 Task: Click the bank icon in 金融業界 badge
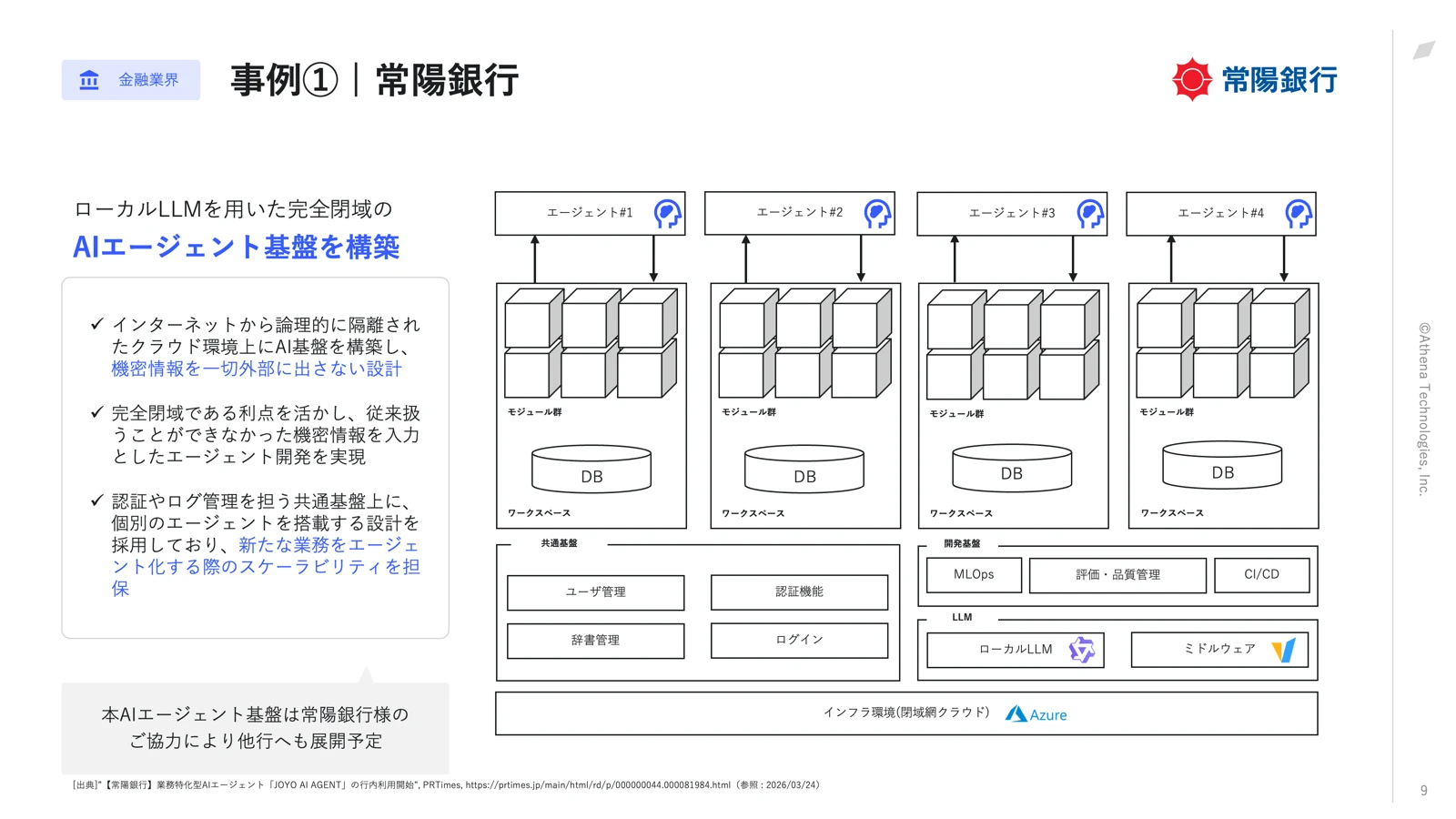88,80
